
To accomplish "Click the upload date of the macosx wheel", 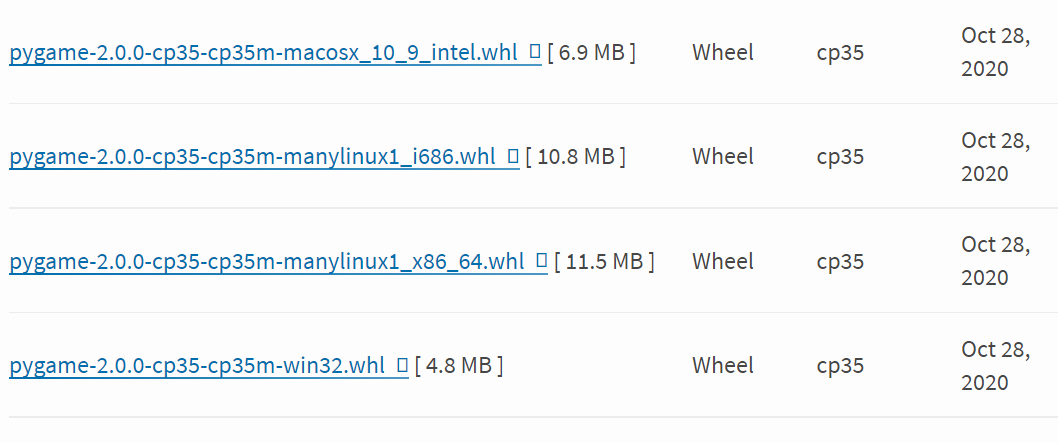I will pos(995,52).
